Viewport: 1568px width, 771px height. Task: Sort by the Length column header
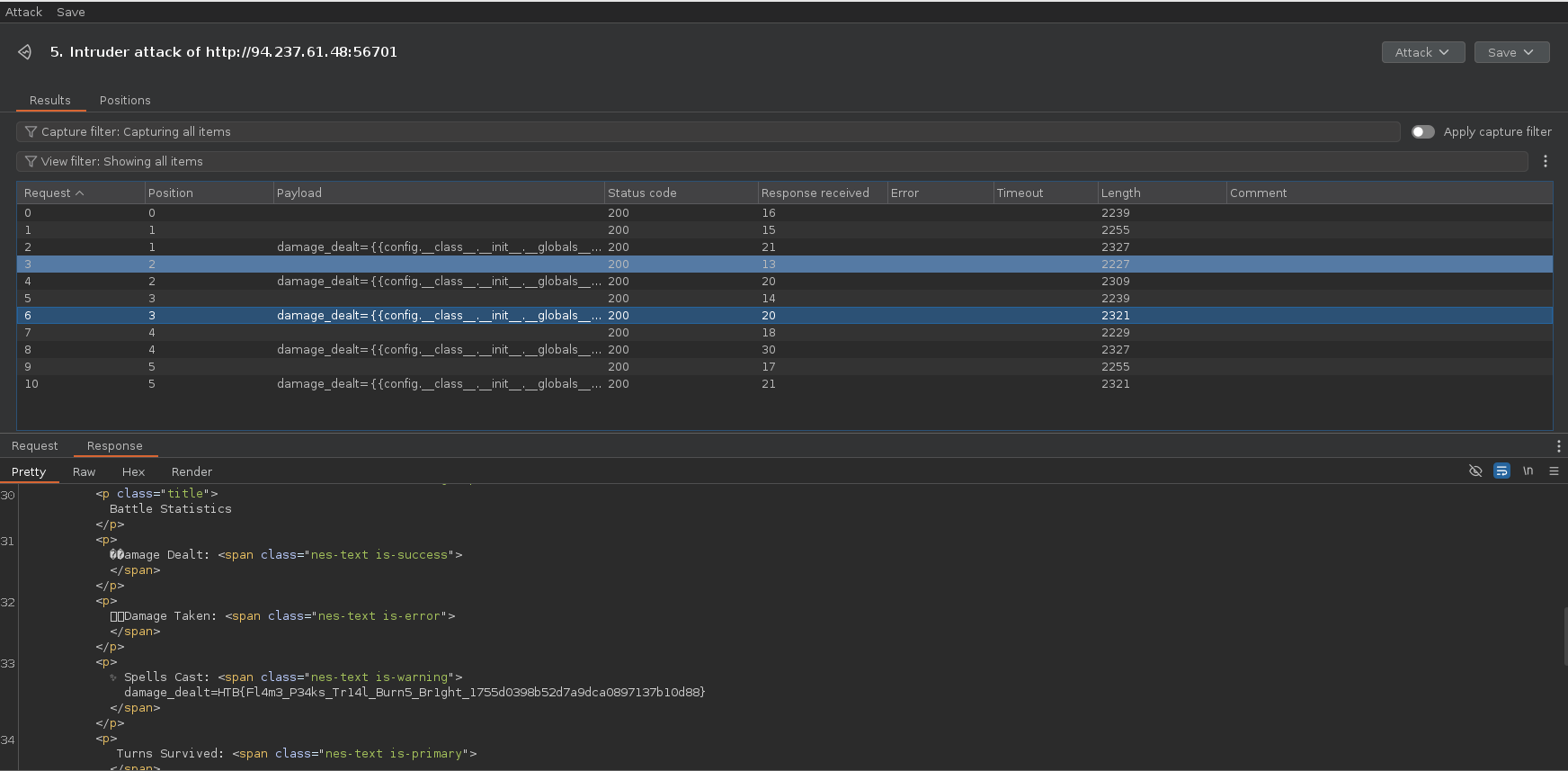(1162, 193)
